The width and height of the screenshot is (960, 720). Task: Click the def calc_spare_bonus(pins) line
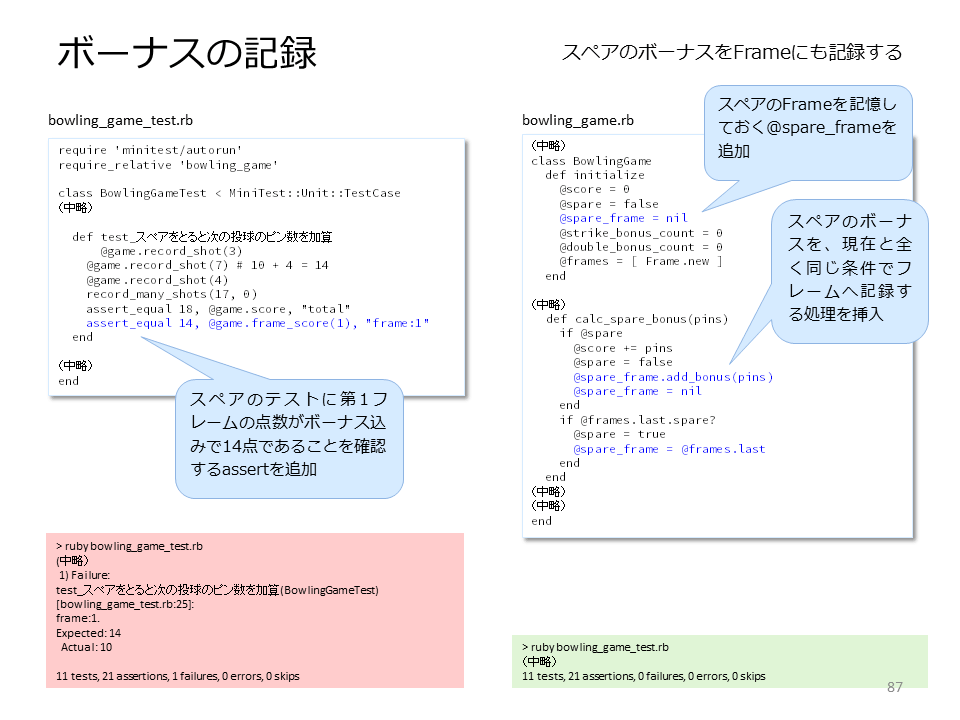[x=637, y=318]
